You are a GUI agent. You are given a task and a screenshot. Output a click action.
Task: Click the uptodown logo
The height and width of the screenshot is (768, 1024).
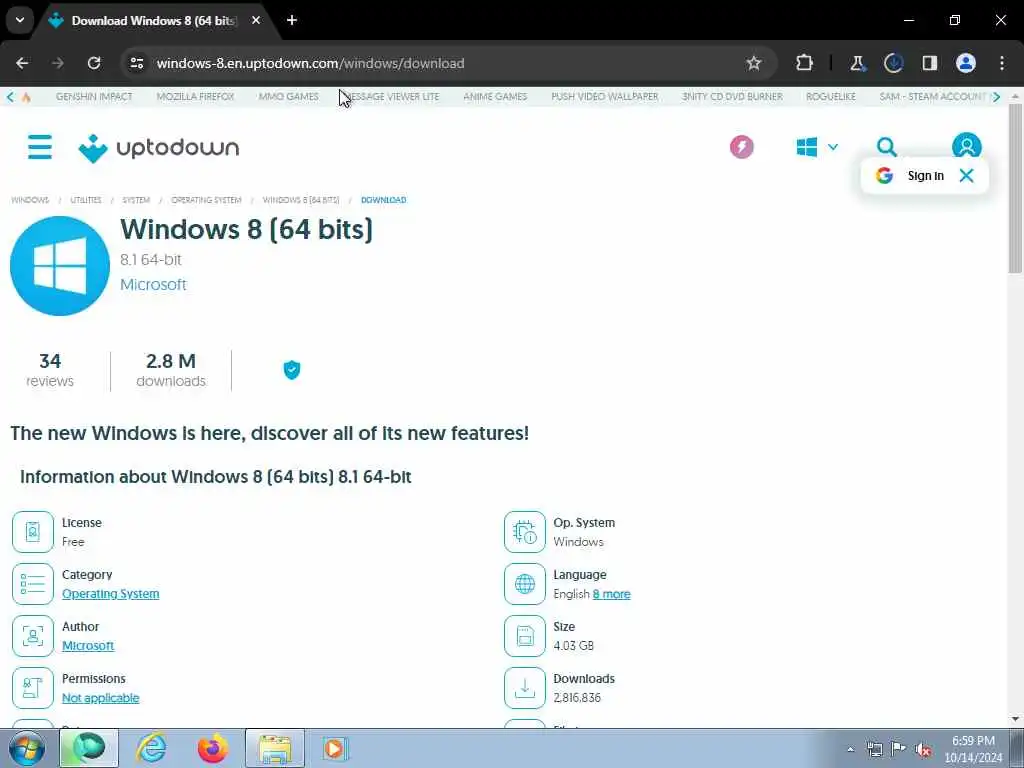[159, 148]
